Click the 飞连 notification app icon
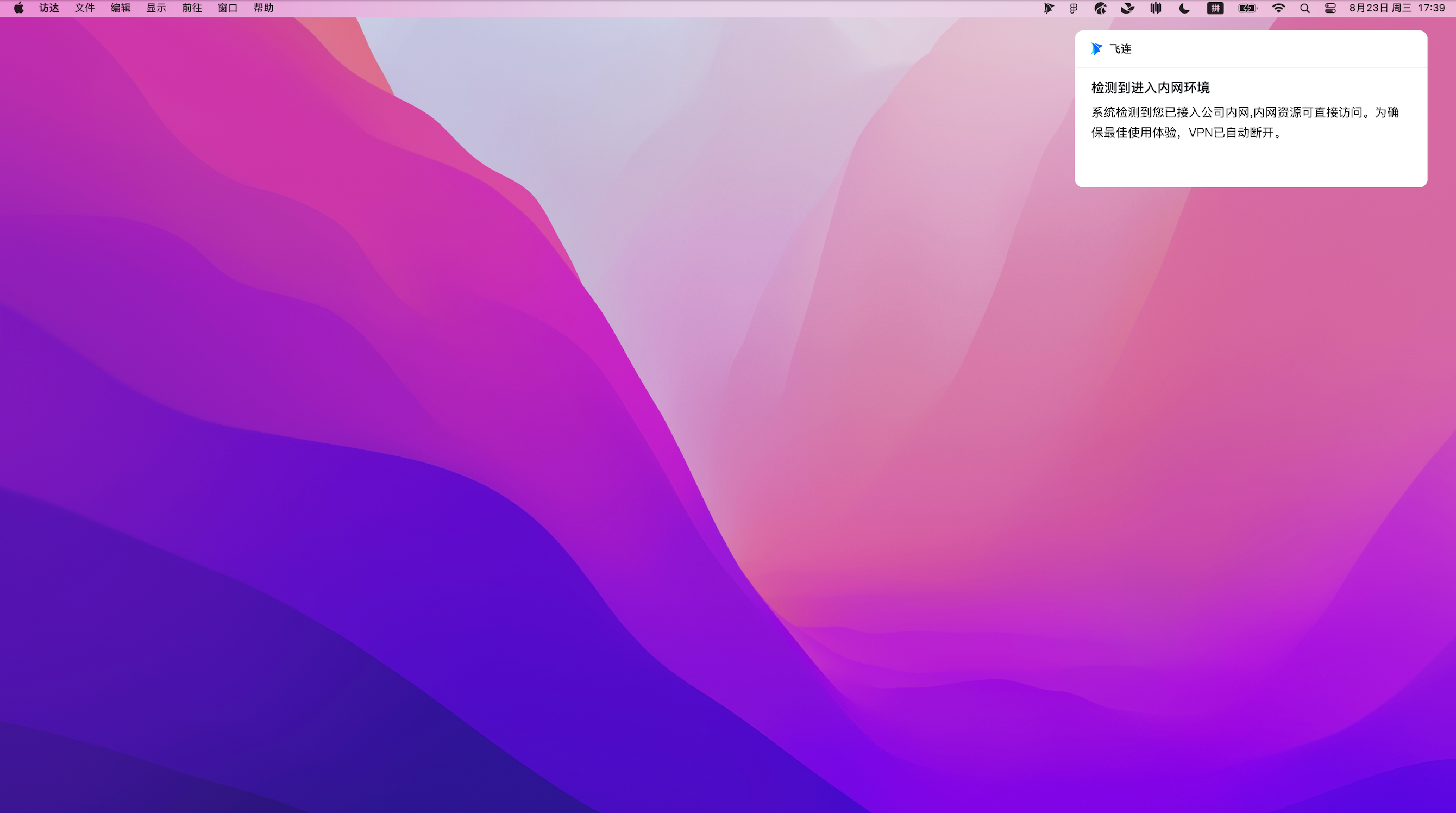1456x813 pixels. pyautogui.click(x=1096, y=49)
